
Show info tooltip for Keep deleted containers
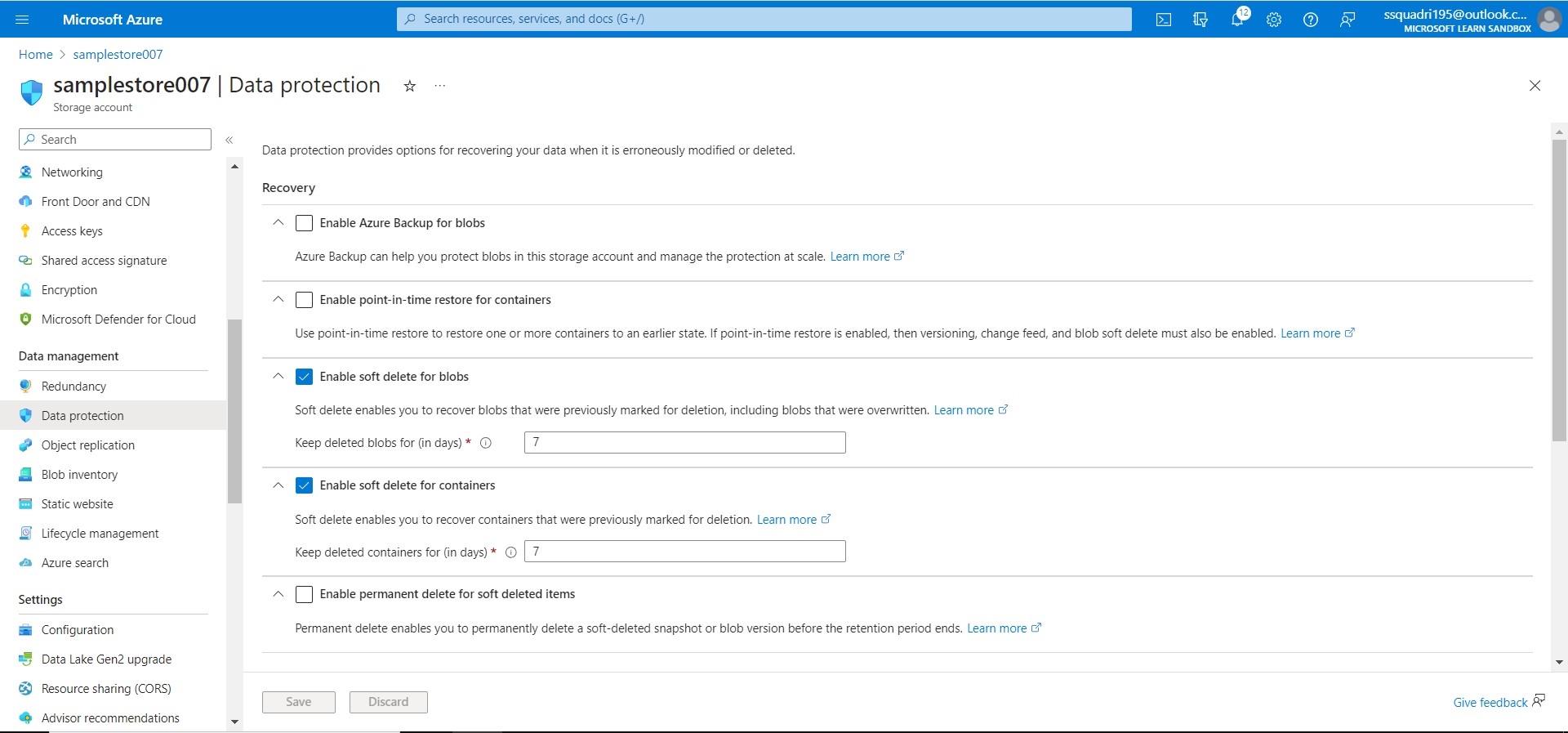coord(511,552)
